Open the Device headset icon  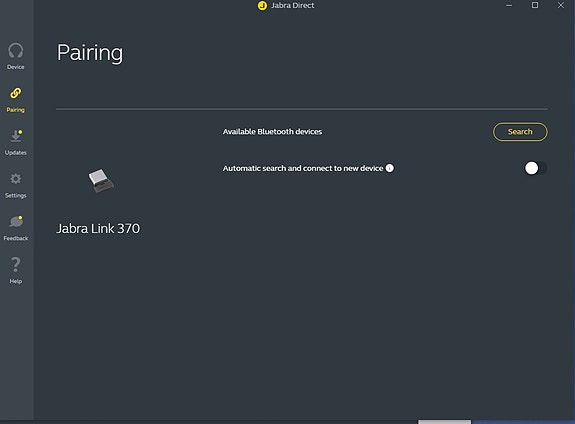tap(16, 51)
